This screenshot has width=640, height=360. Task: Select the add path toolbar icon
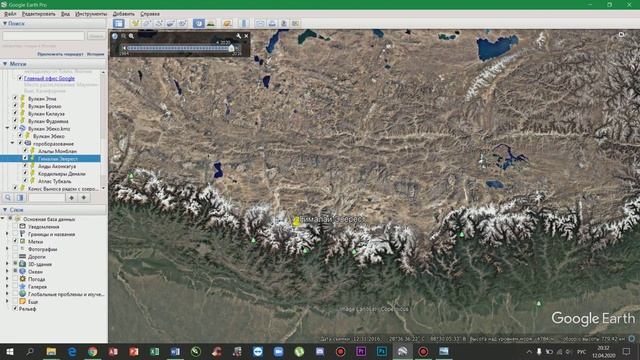(x=159, y=23)
